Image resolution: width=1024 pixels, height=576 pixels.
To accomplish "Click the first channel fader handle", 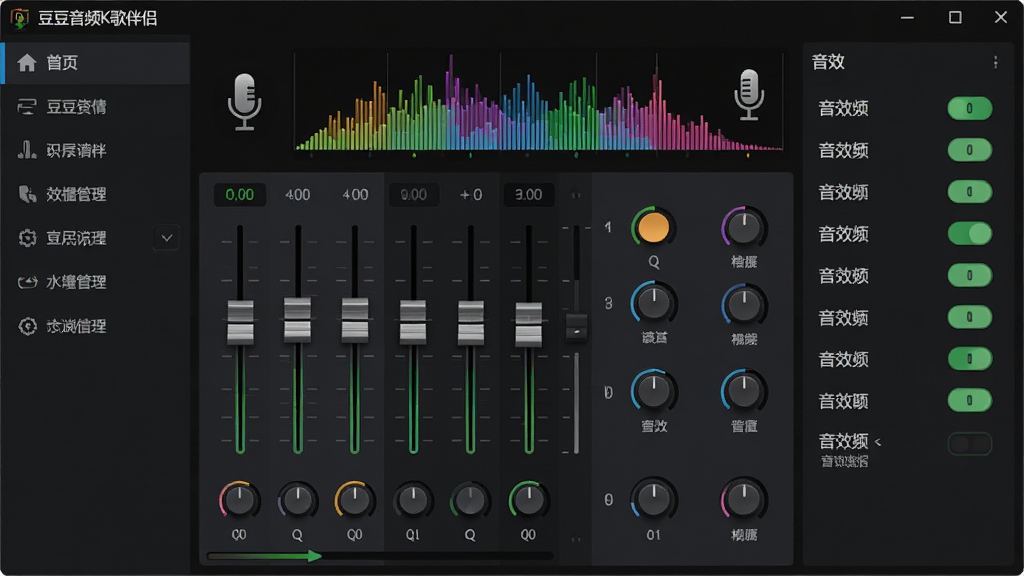I will [240, 321].
